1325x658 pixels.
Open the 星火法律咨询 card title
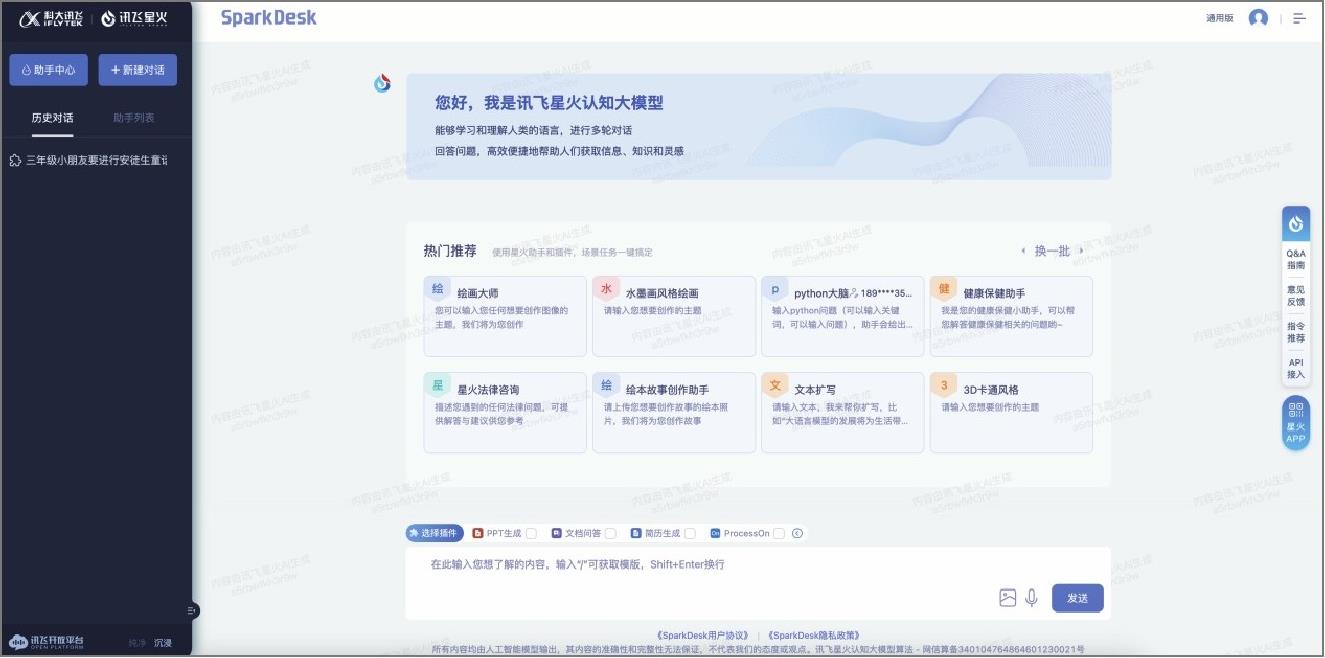tap(488, 390)
